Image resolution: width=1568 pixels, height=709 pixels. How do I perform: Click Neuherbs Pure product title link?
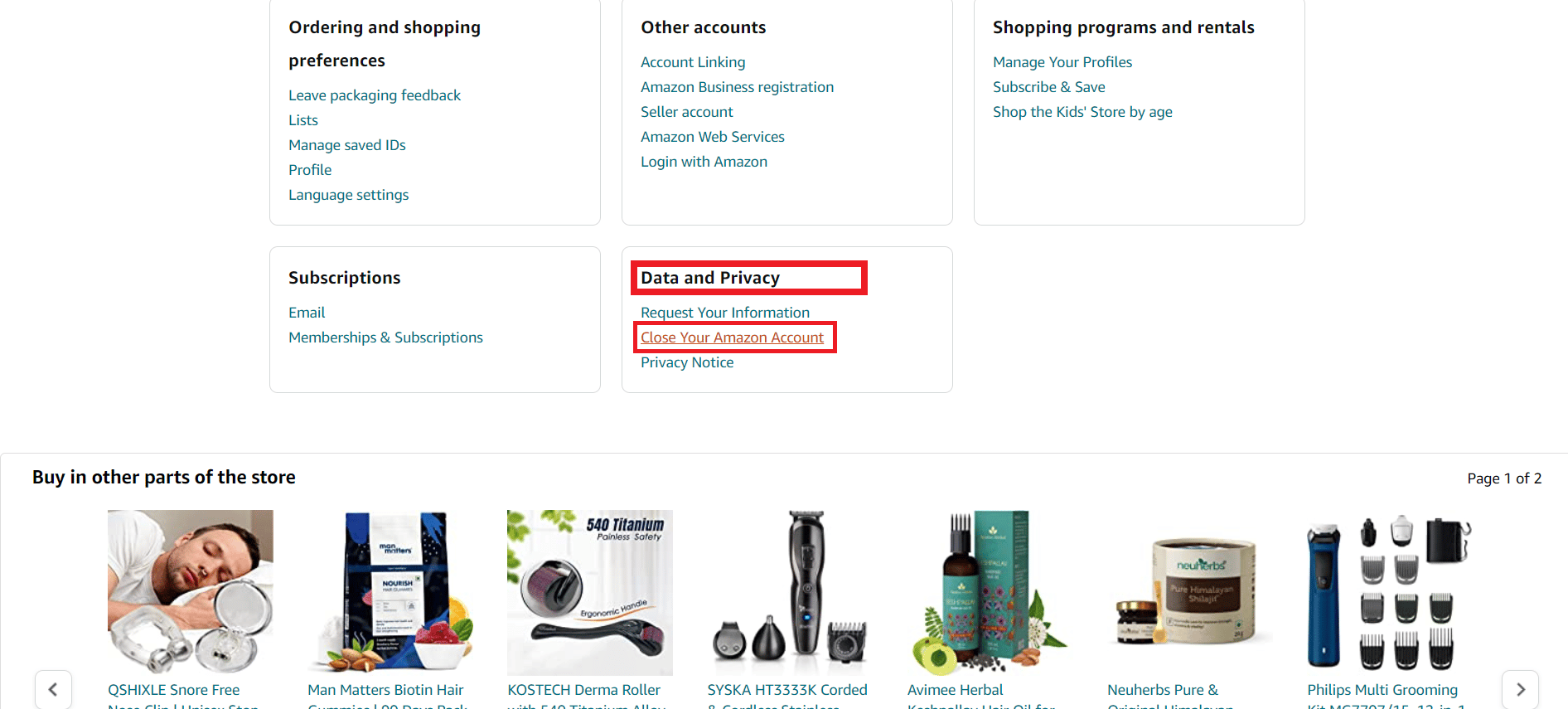pos(1163,690)
